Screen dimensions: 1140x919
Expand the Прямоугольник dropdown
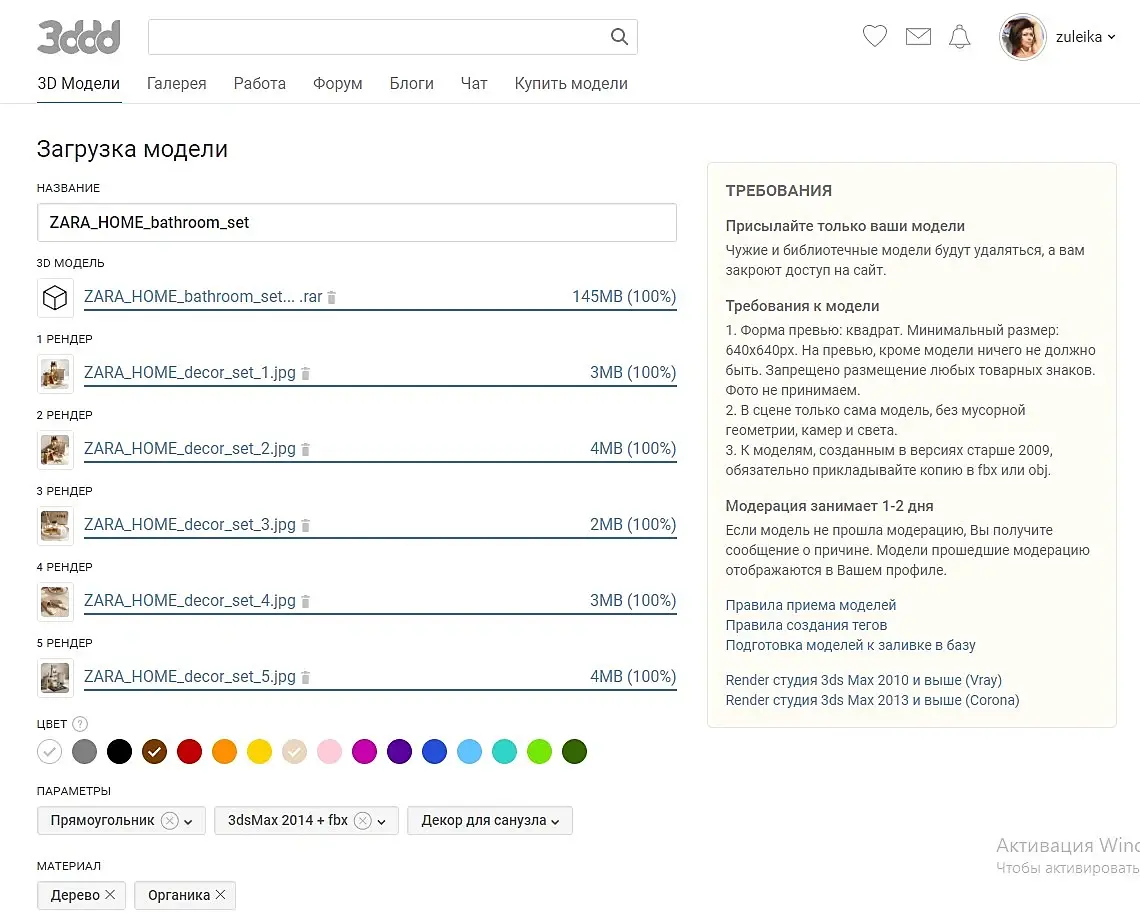(x=188, y=821)
